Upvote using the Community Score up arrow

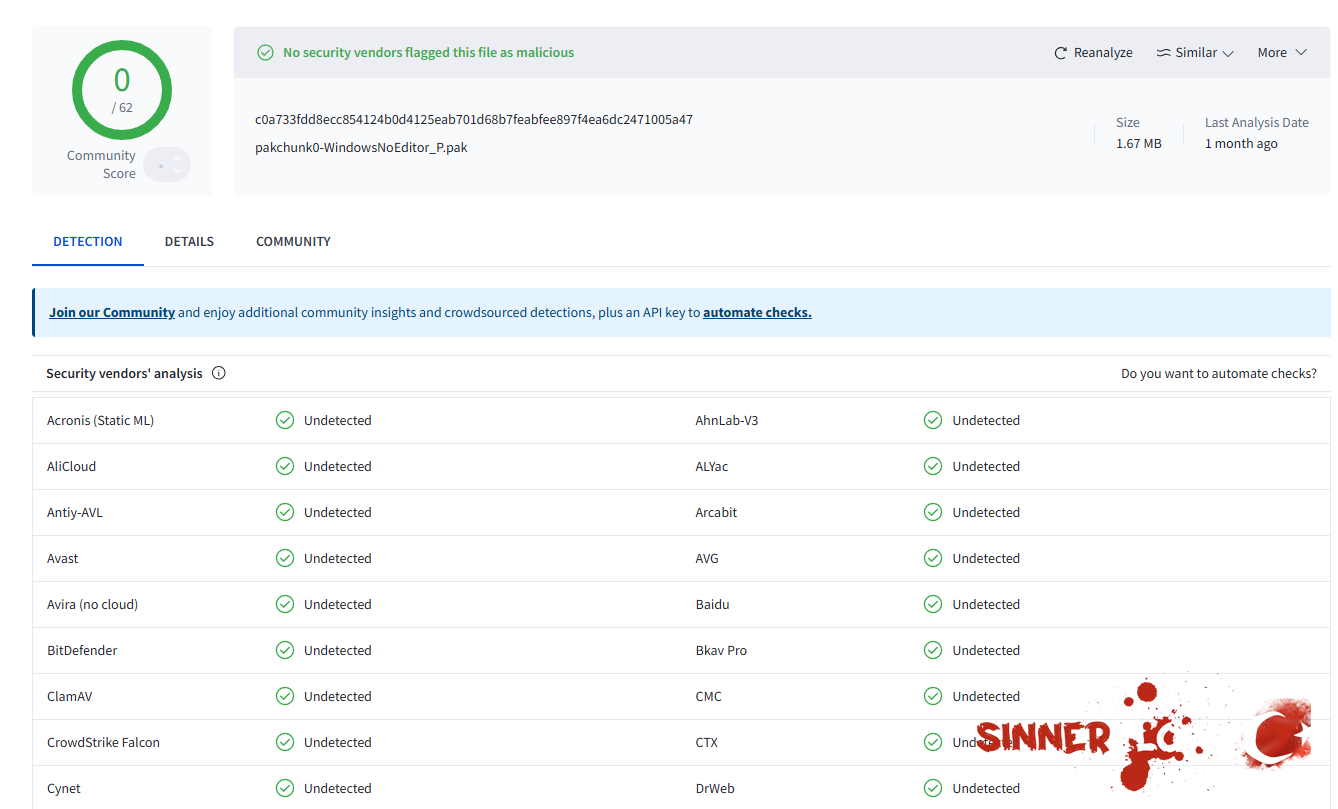tap(176, 157)
